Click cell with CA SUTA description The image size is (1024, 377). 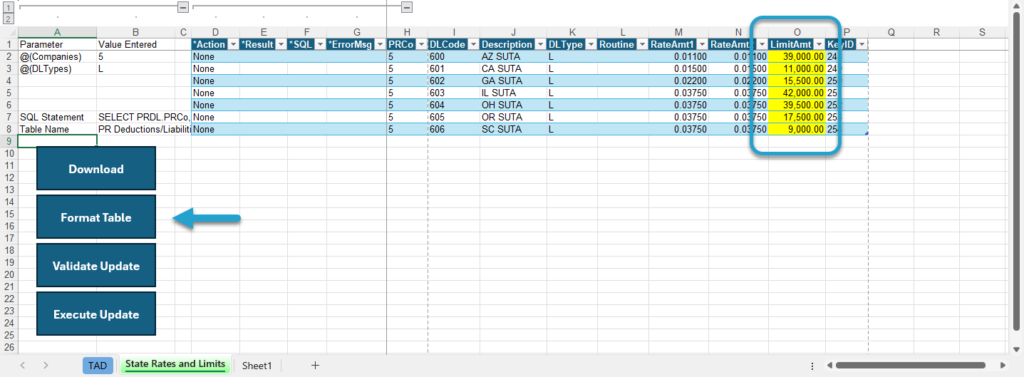(x=513, y=69)
